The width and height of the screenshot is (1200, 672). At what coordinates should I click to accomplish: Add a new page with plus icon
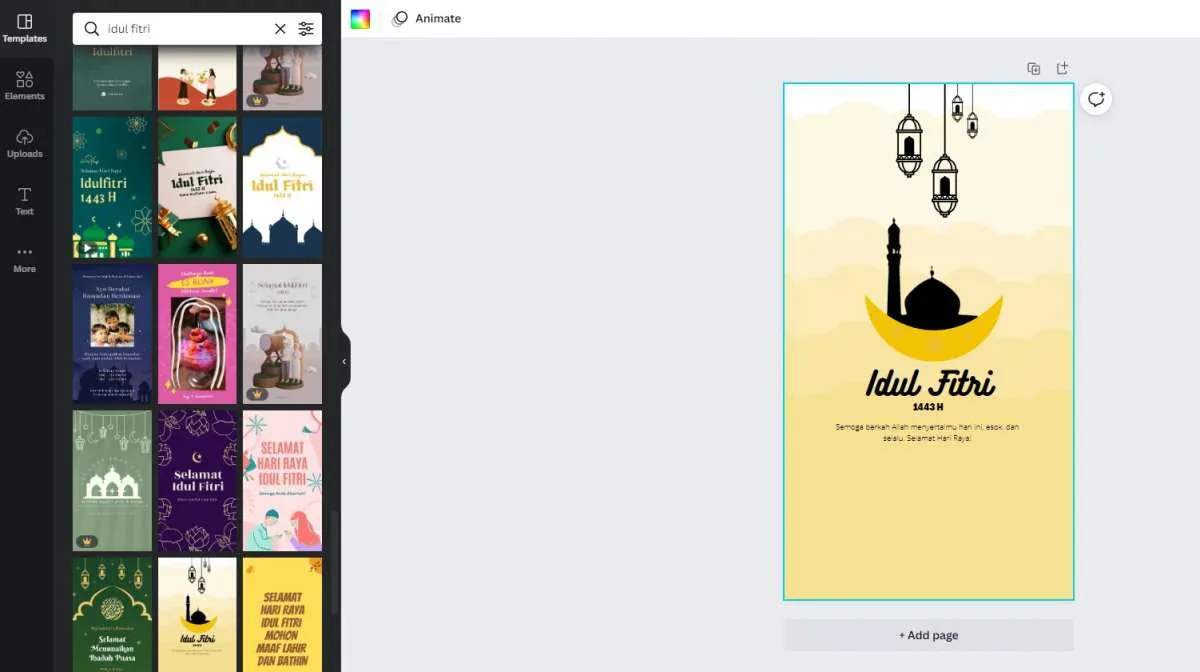click(1062, 69)
